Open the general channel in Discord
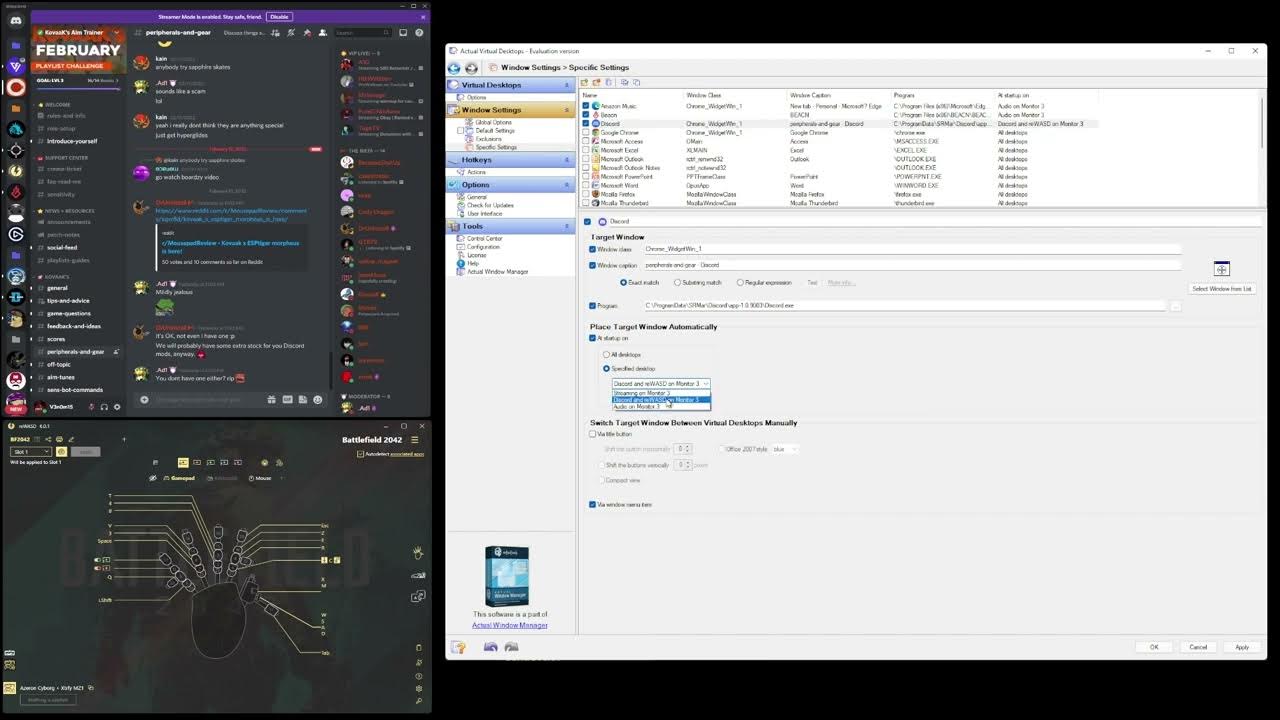Viewport: 1280px width, 720px height. (x=57, y=287)
